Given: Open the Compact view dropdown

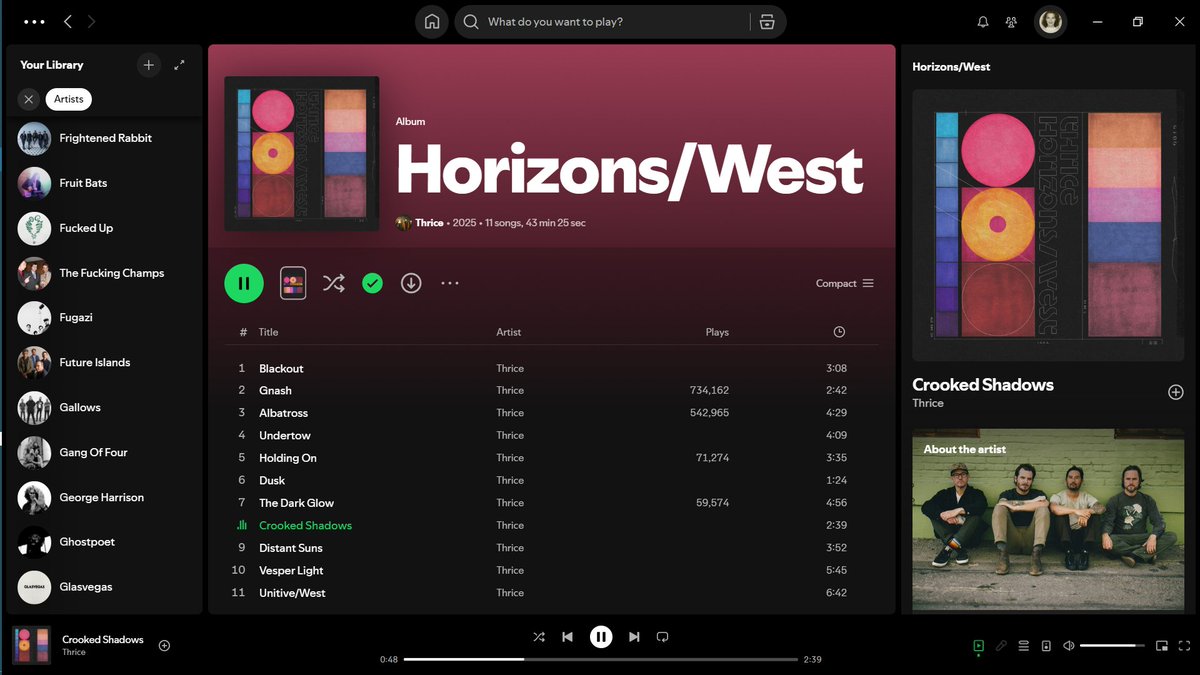Looking at the screenshot, I should coord(844,283).
